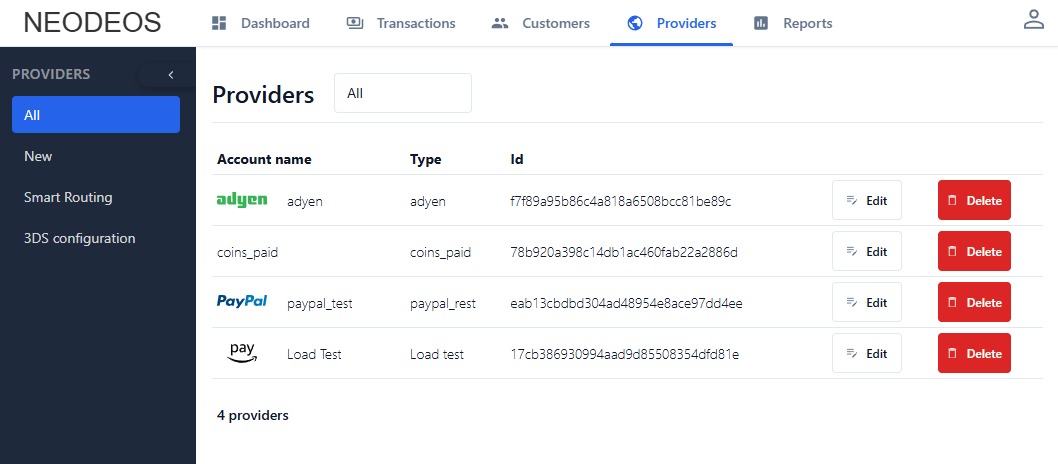
Task: Edit the adyen provider
Action: click(x=866, y=201)
